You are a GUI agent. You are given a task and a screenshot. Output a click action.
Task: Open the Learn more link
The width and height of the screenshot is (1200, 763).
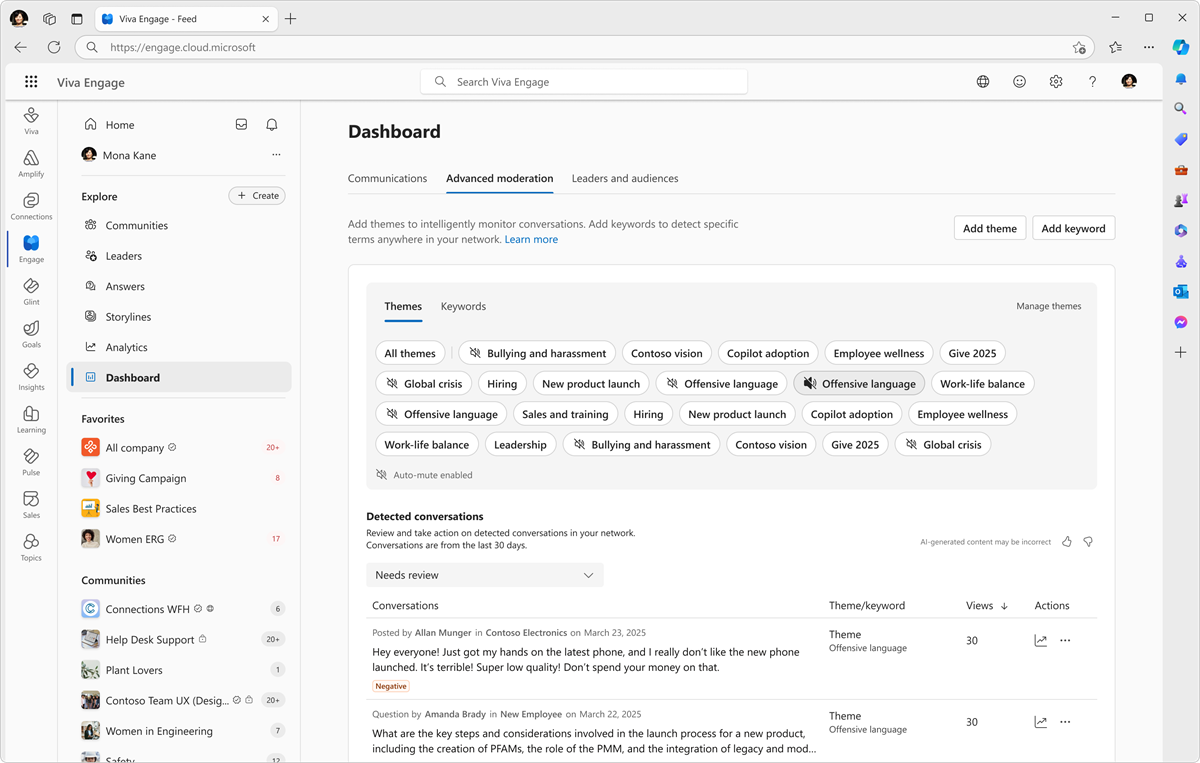tap(531, 240)
